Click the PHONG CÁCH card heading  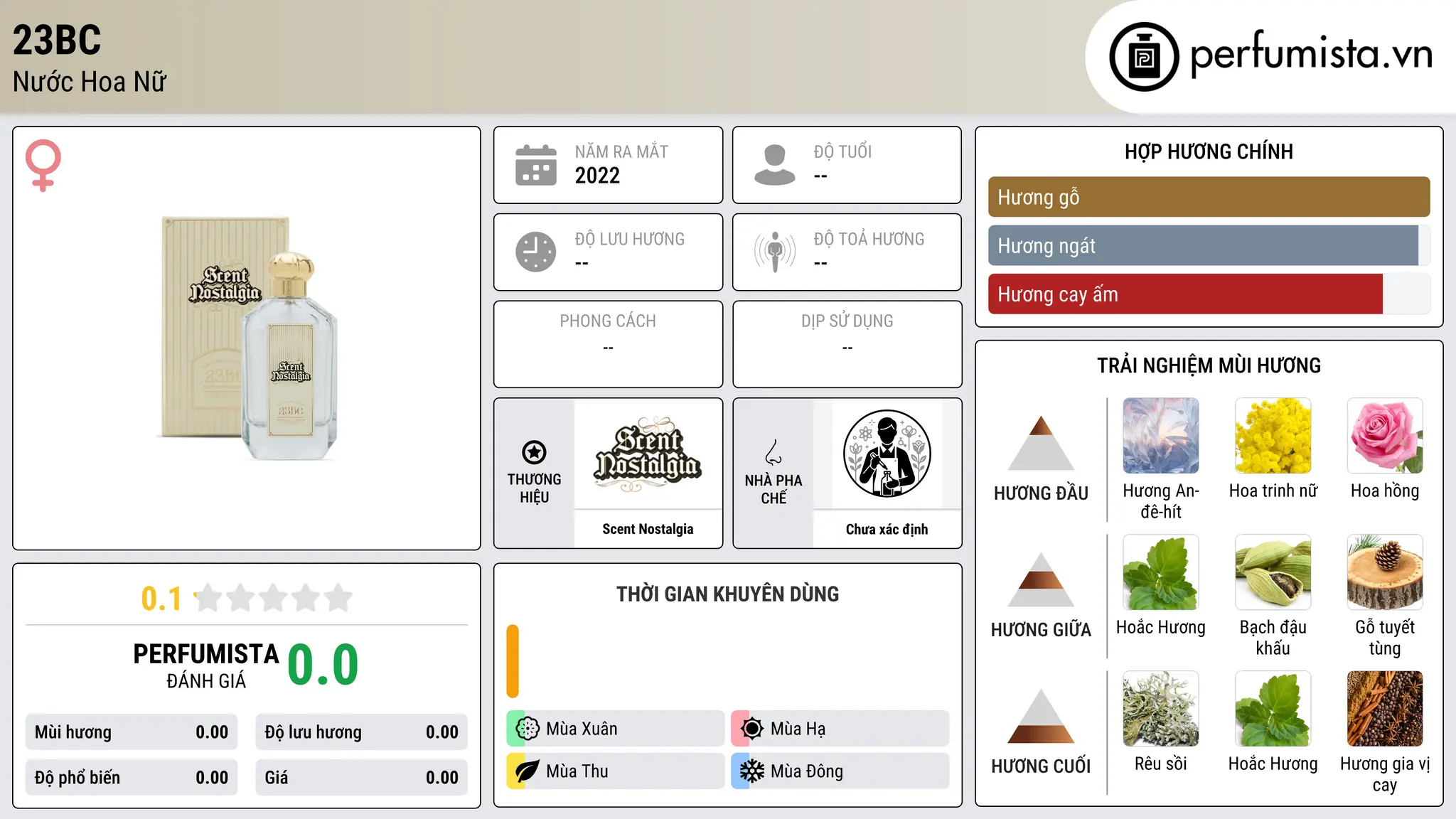[x=608, y=321]
